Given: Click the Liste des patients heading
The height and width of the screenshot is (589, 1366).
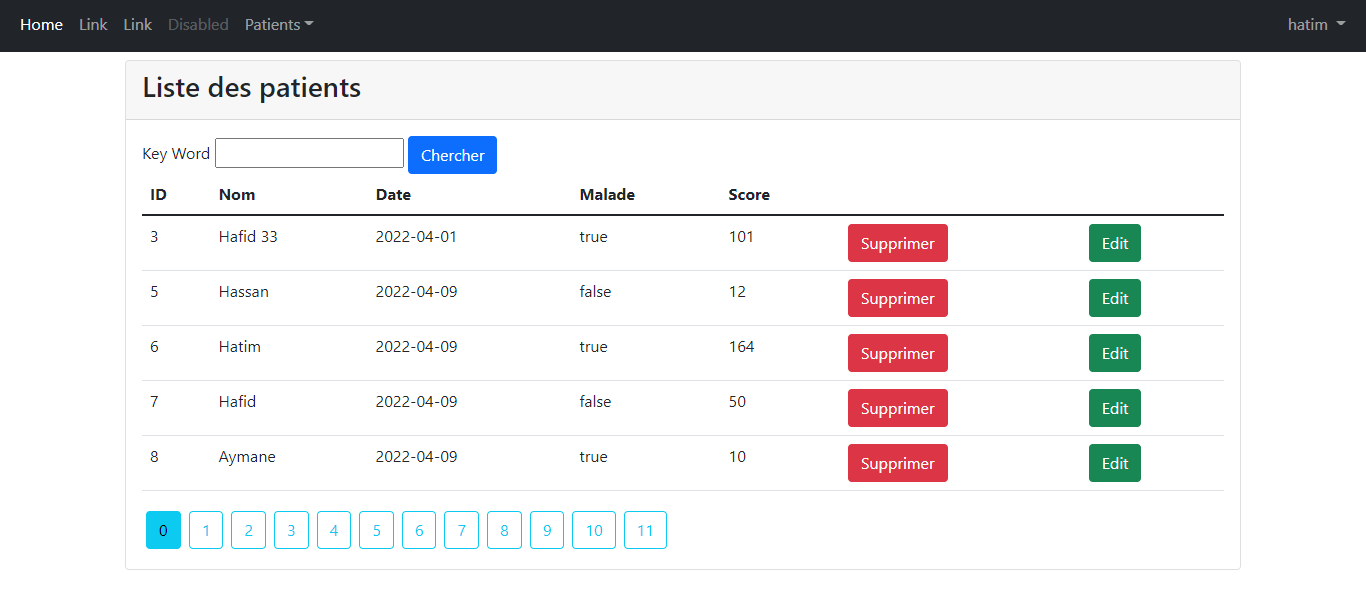Looking at the screenshot, I should [x=251, y=88].
